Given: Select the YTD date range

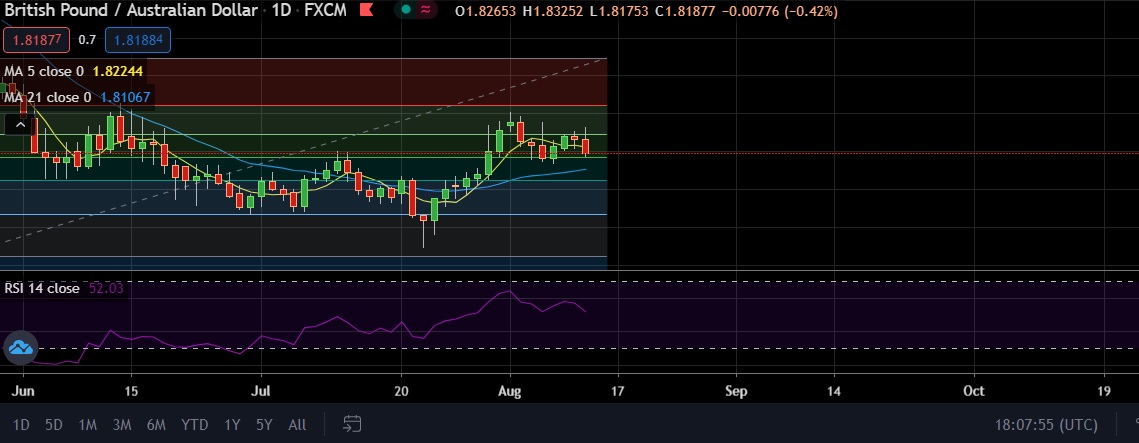Looking at the screenshot, I should pyautogui.click(x=195, y=425).
